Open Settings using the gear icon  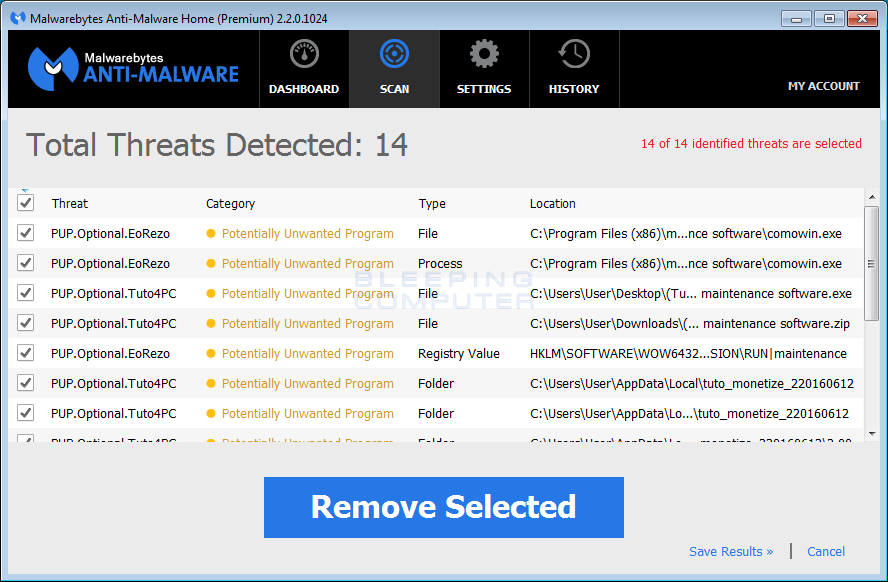(x=484, y=52)
